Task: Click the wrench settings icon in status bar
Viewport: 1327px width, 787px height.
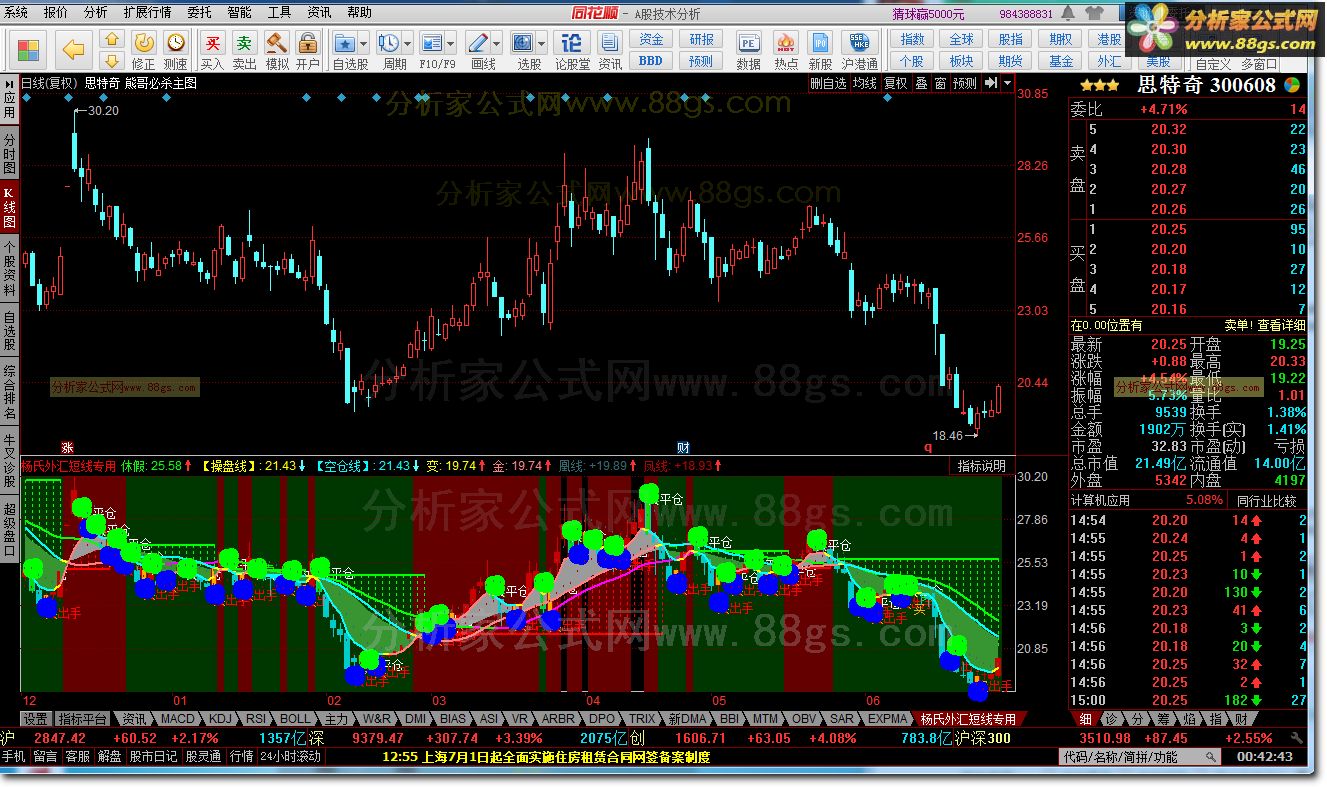Action: [x=1297, y=739]
